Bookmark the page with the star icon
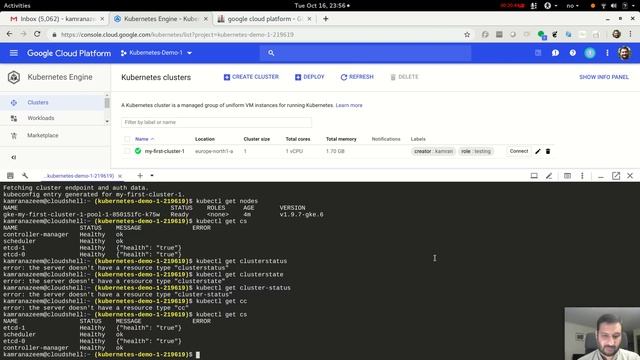The image size is (640, 360). [467, 35]
